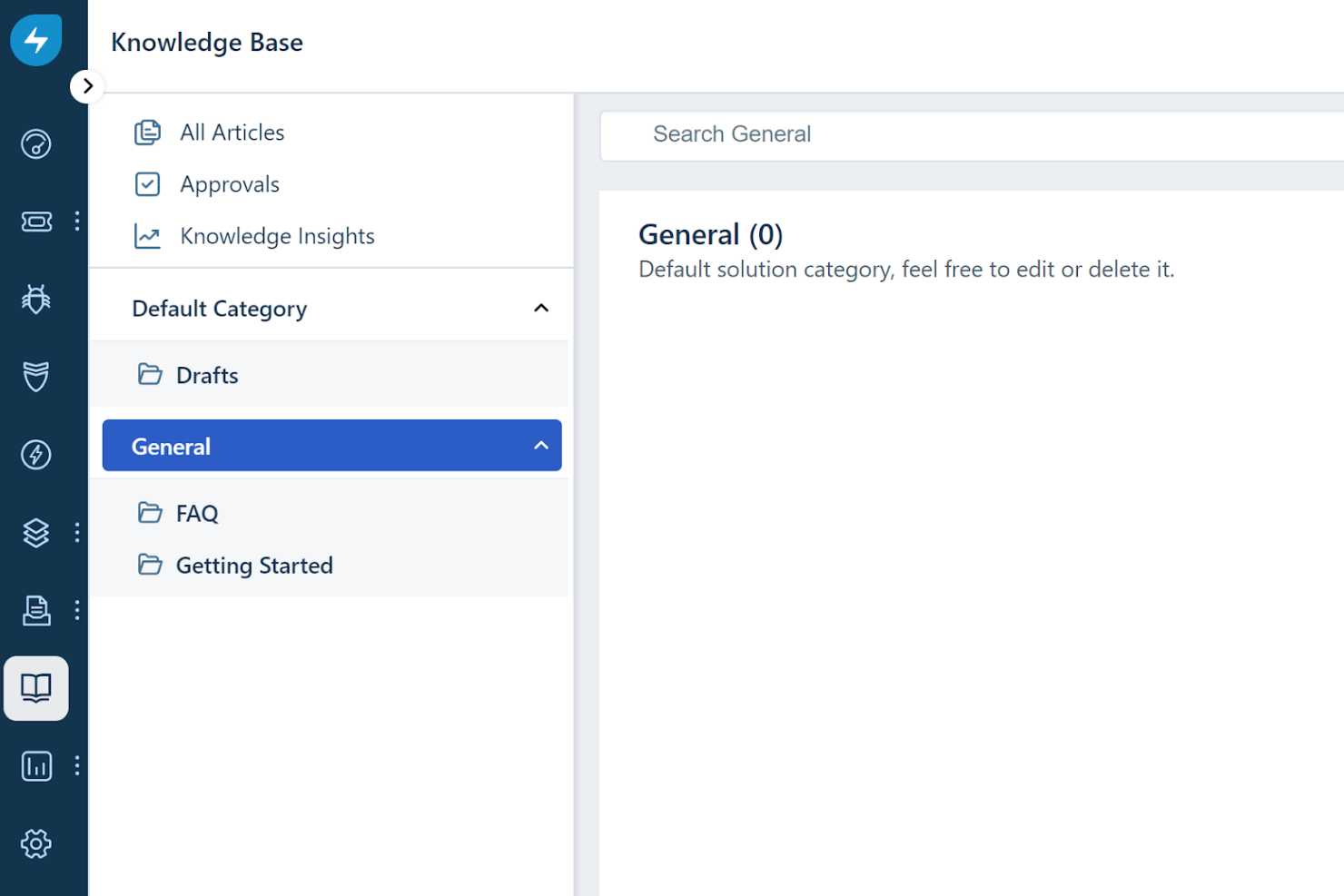This screenshot has height=896, width=1344.
Task: Open the archive document sidebar icon
Action: click(x=35, y=610)
